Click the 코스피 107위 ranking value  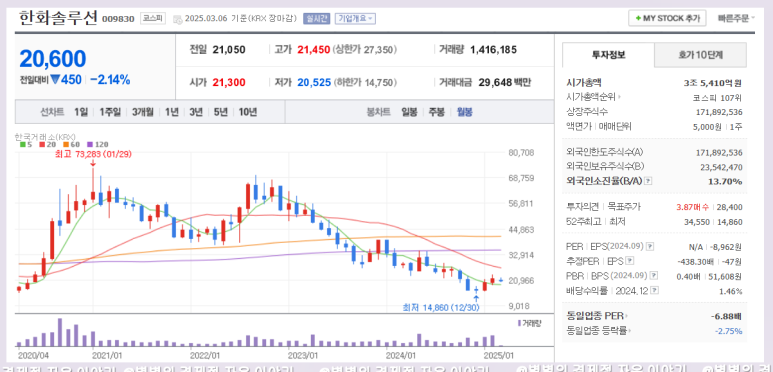[x=718, y=98]
